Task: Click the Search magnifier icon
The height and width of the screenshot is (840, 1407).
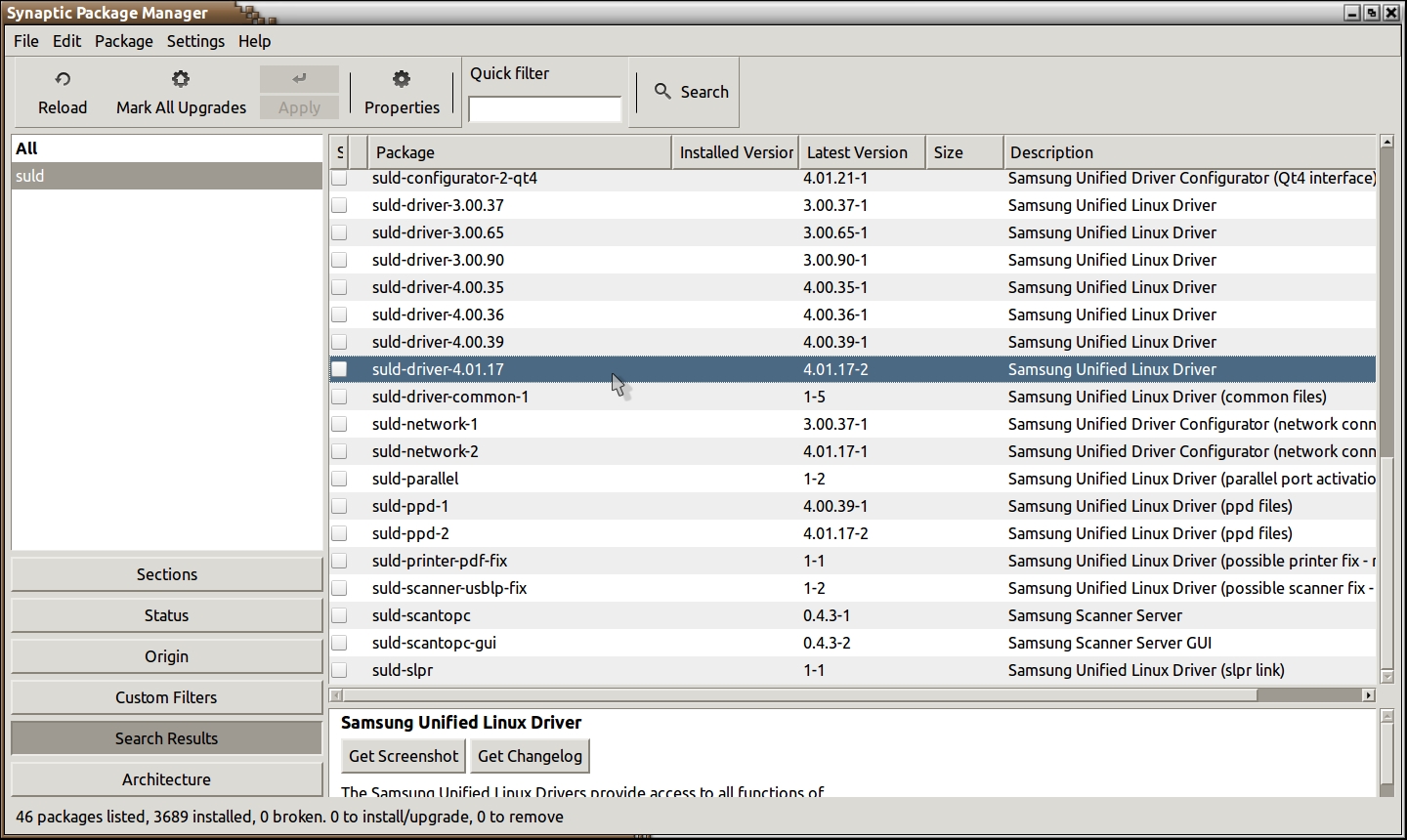Action: [x=663, y=91]
